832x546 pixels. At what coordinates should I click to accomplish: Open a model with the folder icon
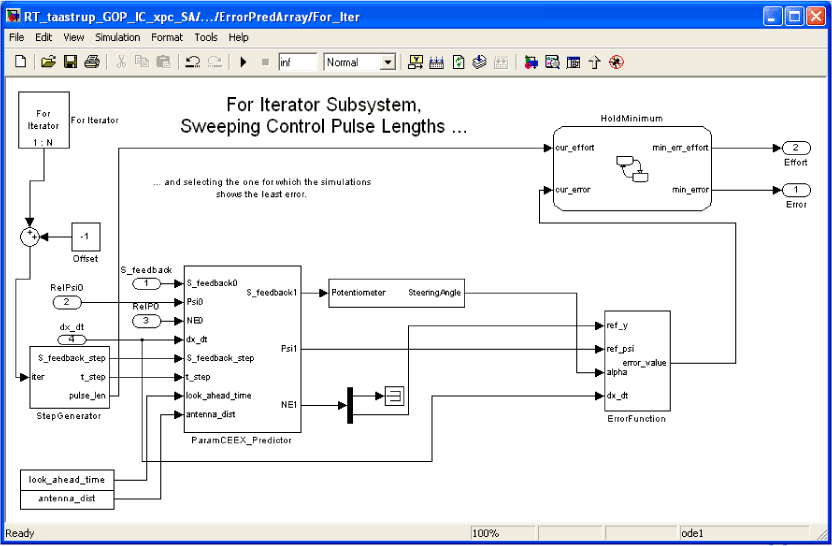point(48,62)
